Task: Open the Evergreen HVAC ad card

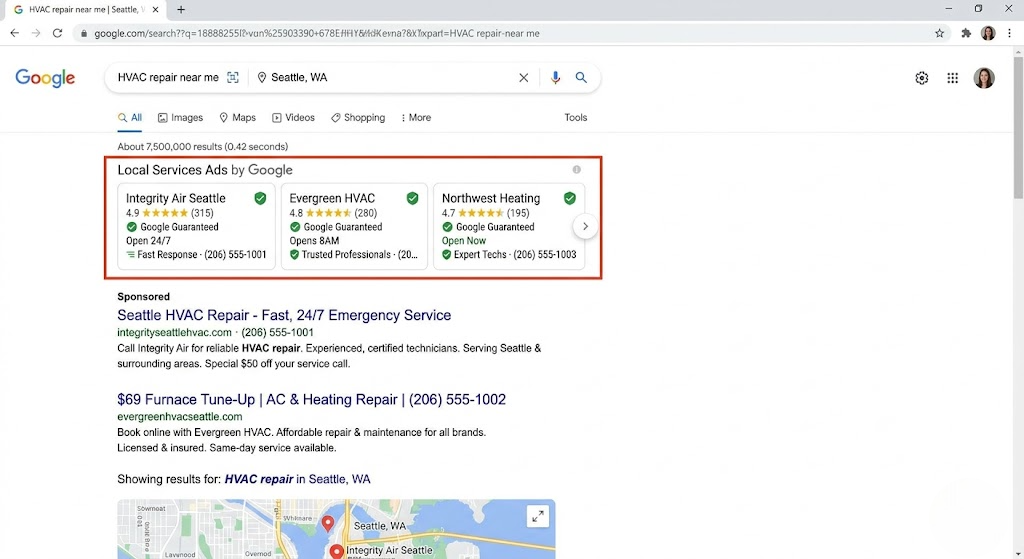Action: pos(354,226)
